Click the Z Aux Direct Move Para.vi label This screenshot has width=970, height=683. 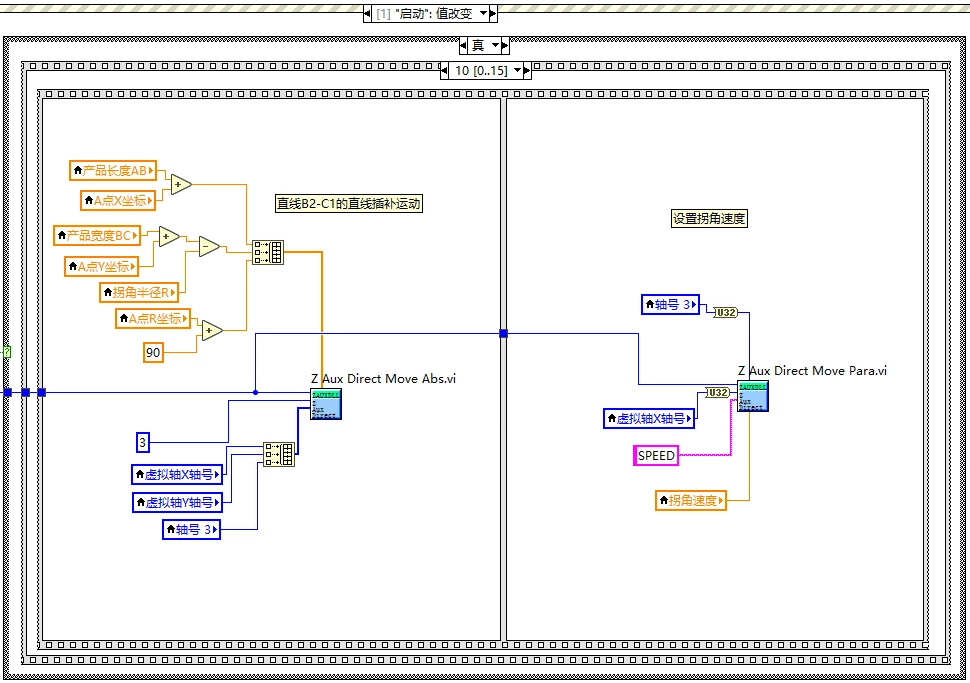(812, 371)
